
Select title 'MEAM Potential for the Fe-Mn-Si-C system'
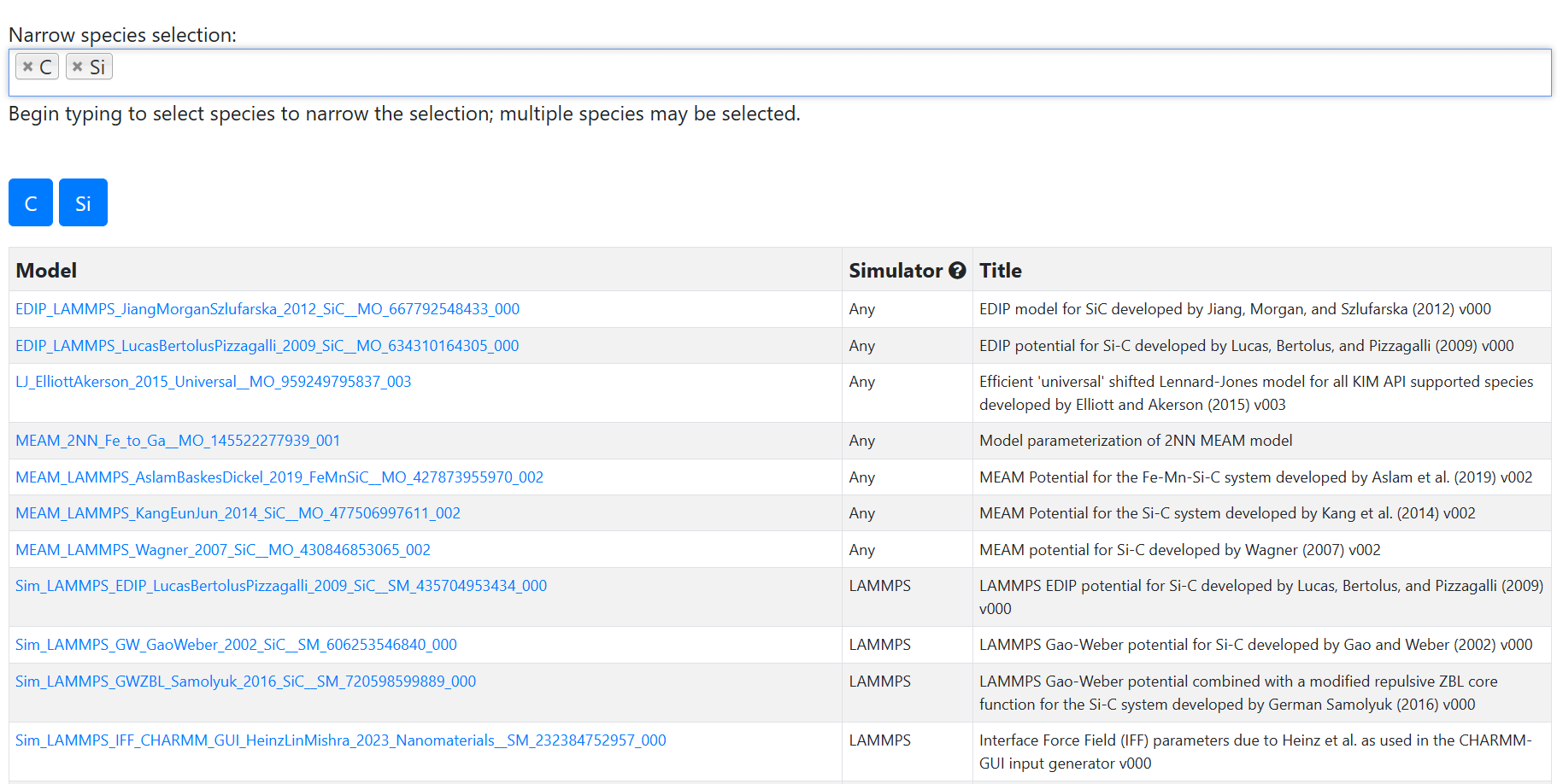click(1255, 477)
